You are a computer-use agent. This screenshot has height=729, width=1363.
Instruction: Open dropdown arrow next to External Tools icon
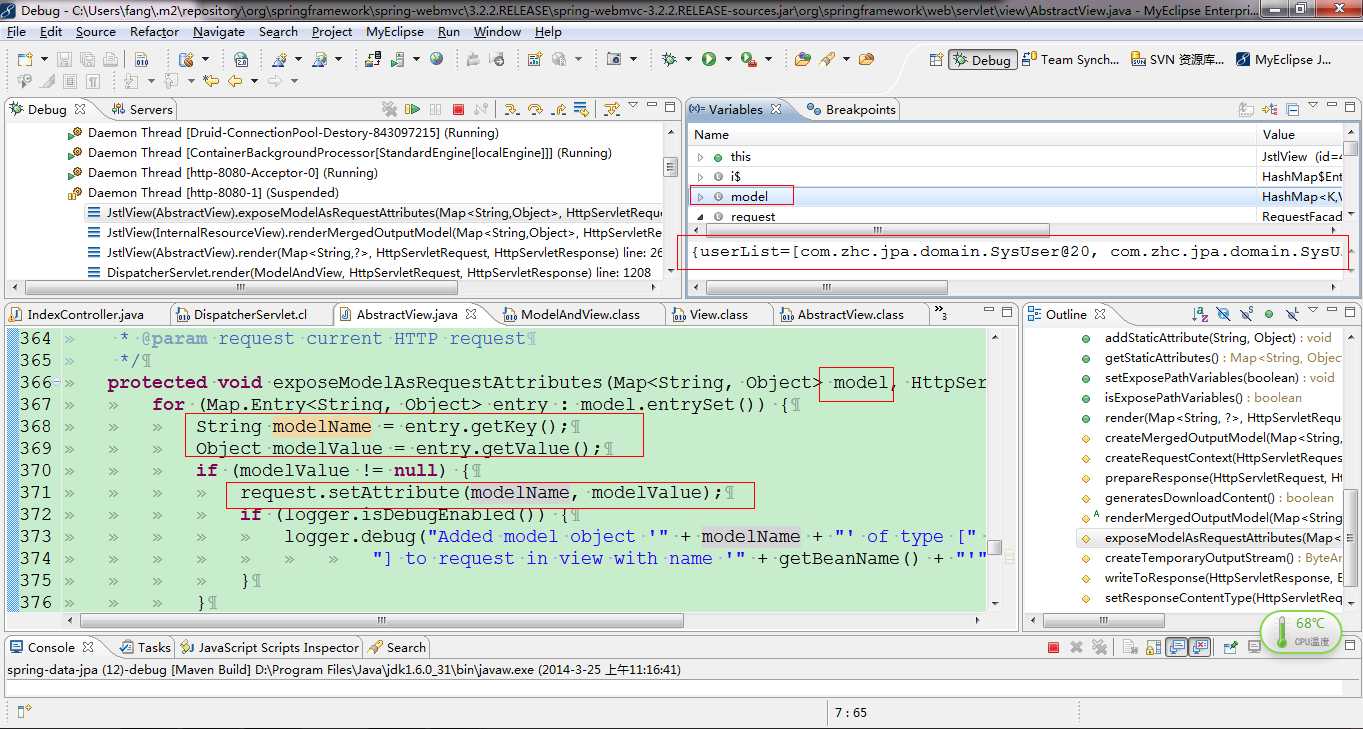coord(767,59)
